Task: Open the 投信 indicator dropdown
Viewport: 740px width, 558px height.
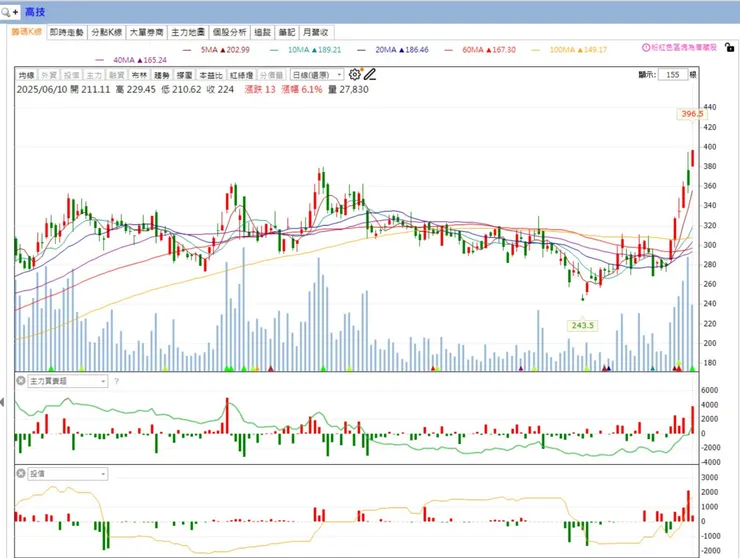Action: pos(67,473)
